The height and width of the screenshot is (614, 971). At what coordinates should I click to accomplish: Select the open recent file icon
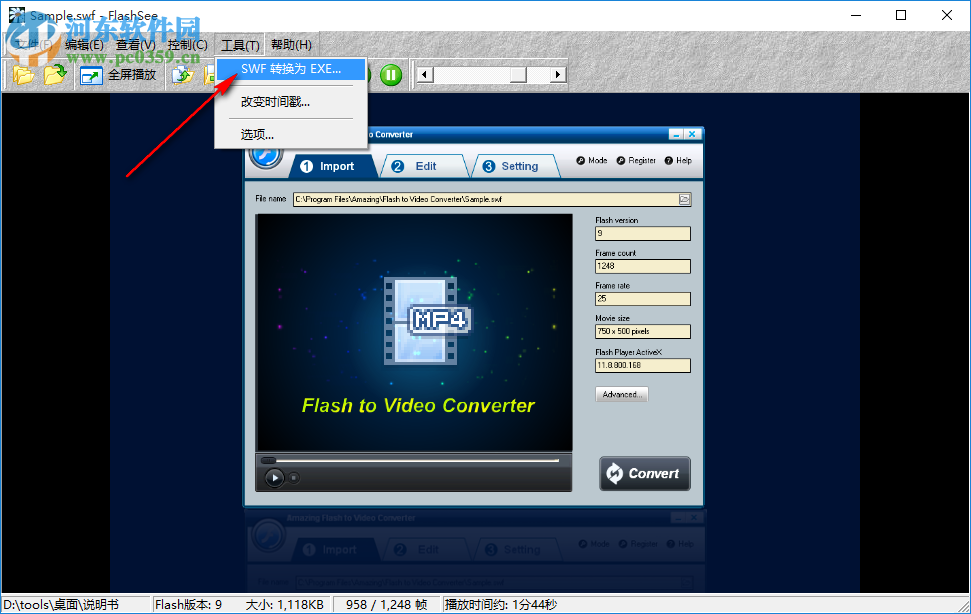(55, 75)
